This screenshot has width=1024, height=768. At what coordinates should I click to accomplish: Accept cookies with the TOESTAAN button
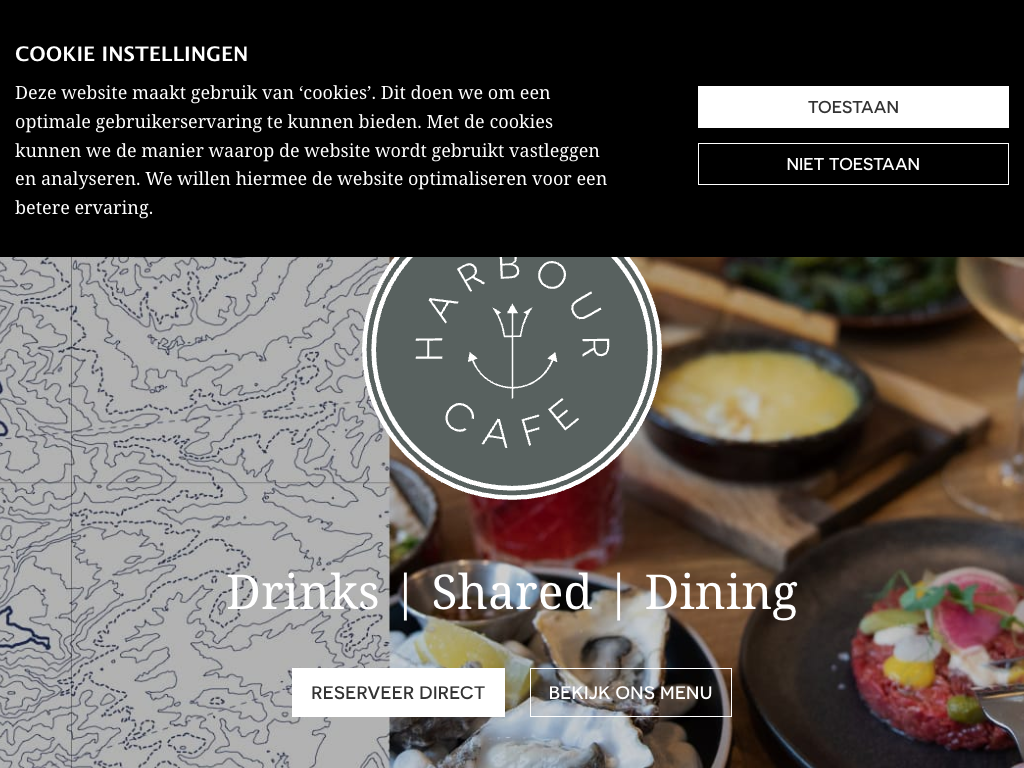tap(853, 107)
